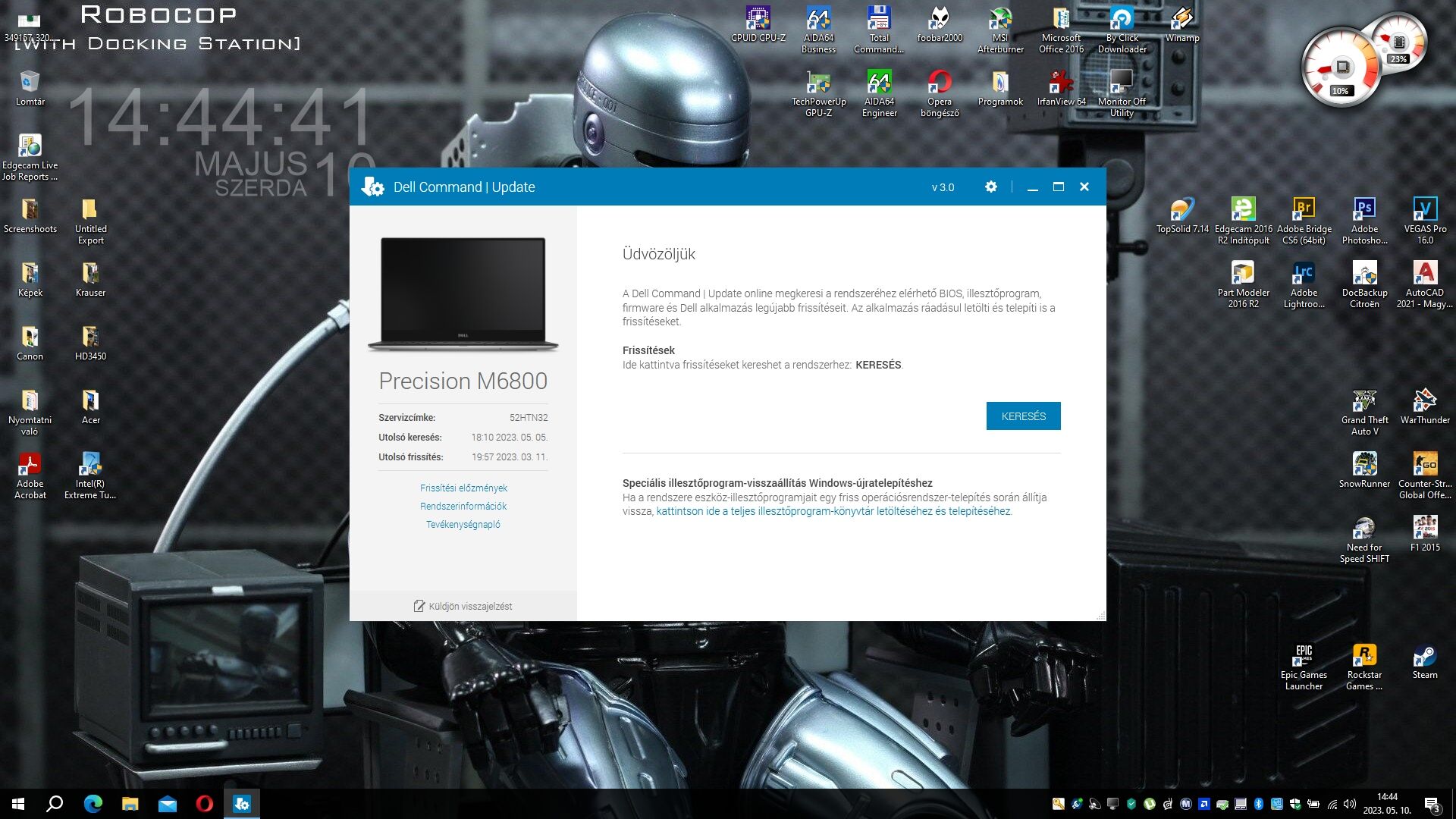Launch Counter-Strike Global Offensive icon

[1425, 475]
